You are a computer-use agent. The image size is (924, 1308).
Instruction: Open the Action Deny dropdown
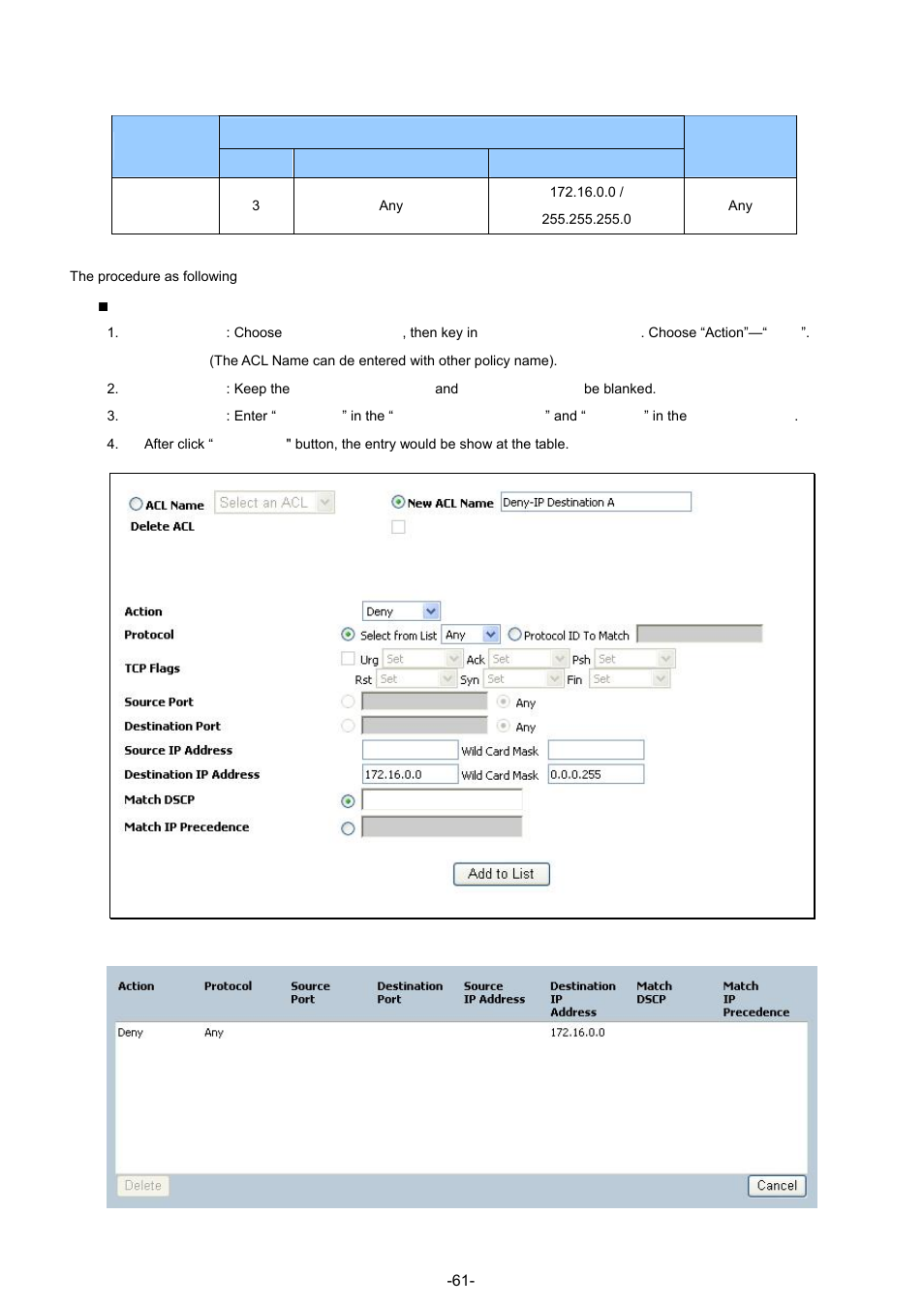pyautogui.click(x=401, y=611)
